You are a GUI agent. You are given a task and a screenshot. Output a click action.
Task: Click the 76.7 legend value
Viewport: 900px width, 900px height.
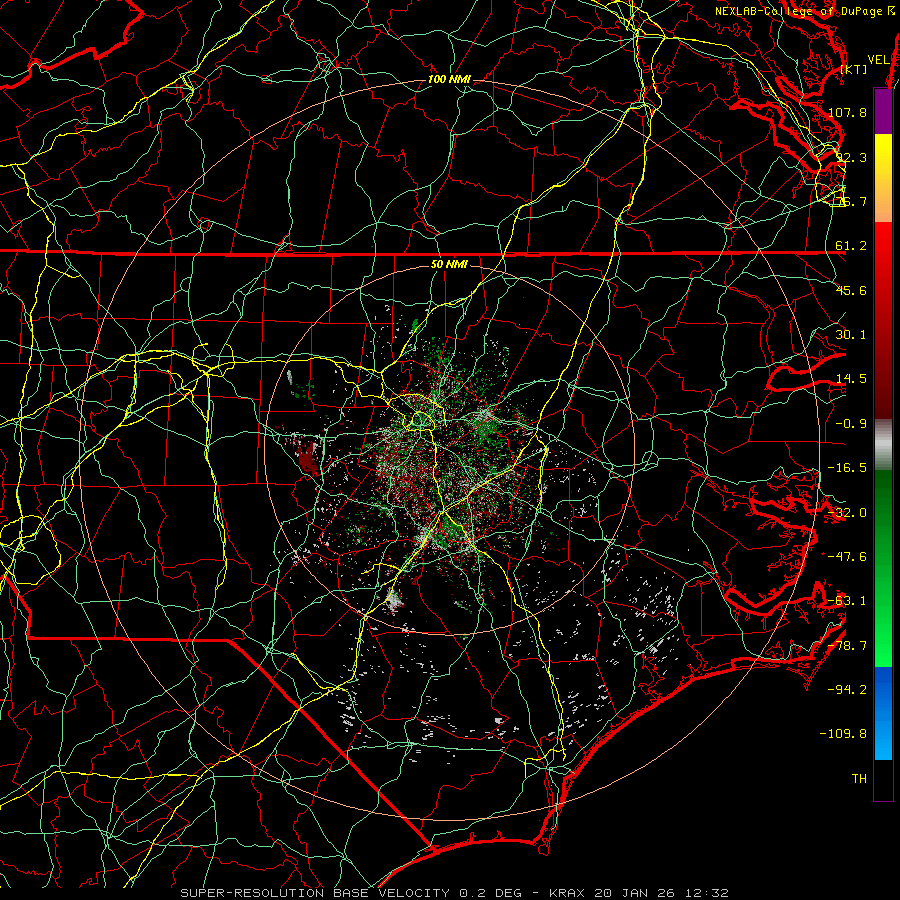pos(851,201)
